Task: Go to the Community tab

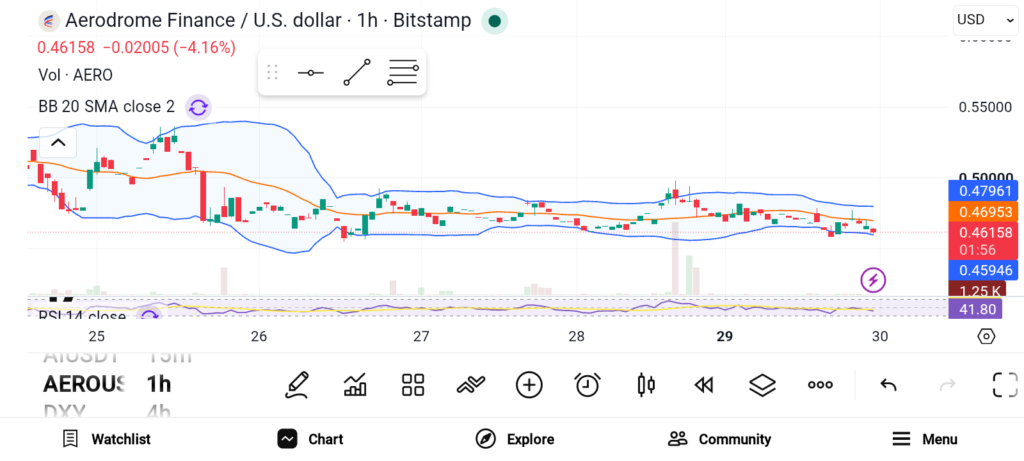Action: (x=720, y=439)
